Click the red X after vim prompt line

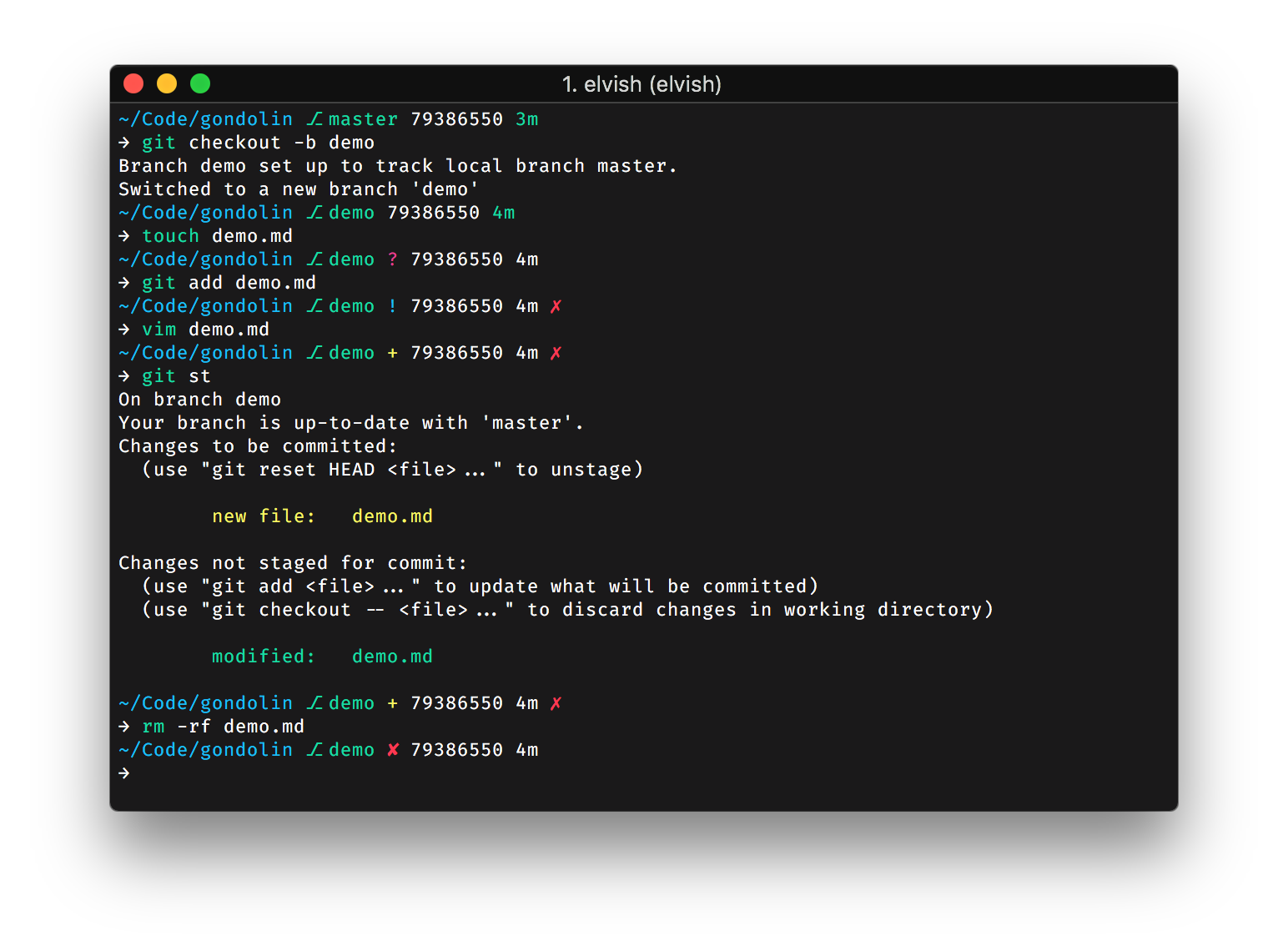[x=556, y=353]
